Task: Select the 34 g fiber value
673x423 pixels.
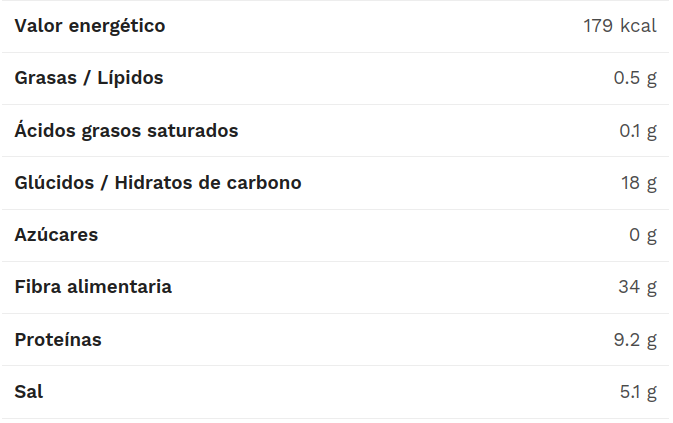Action: click(637, 287)
